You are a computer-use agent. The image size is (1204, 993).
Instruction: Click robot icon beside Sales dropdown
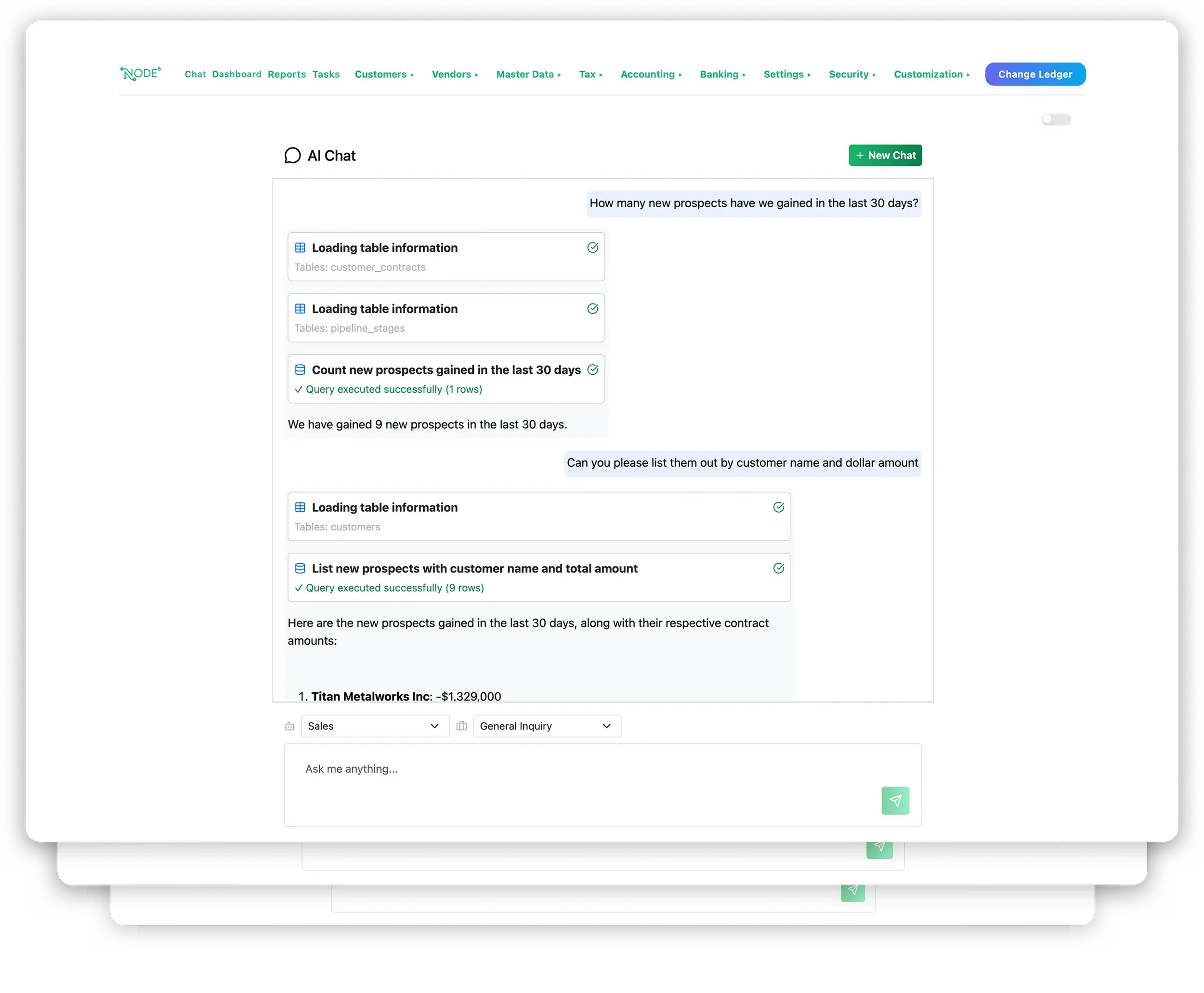tap(290, 726)
